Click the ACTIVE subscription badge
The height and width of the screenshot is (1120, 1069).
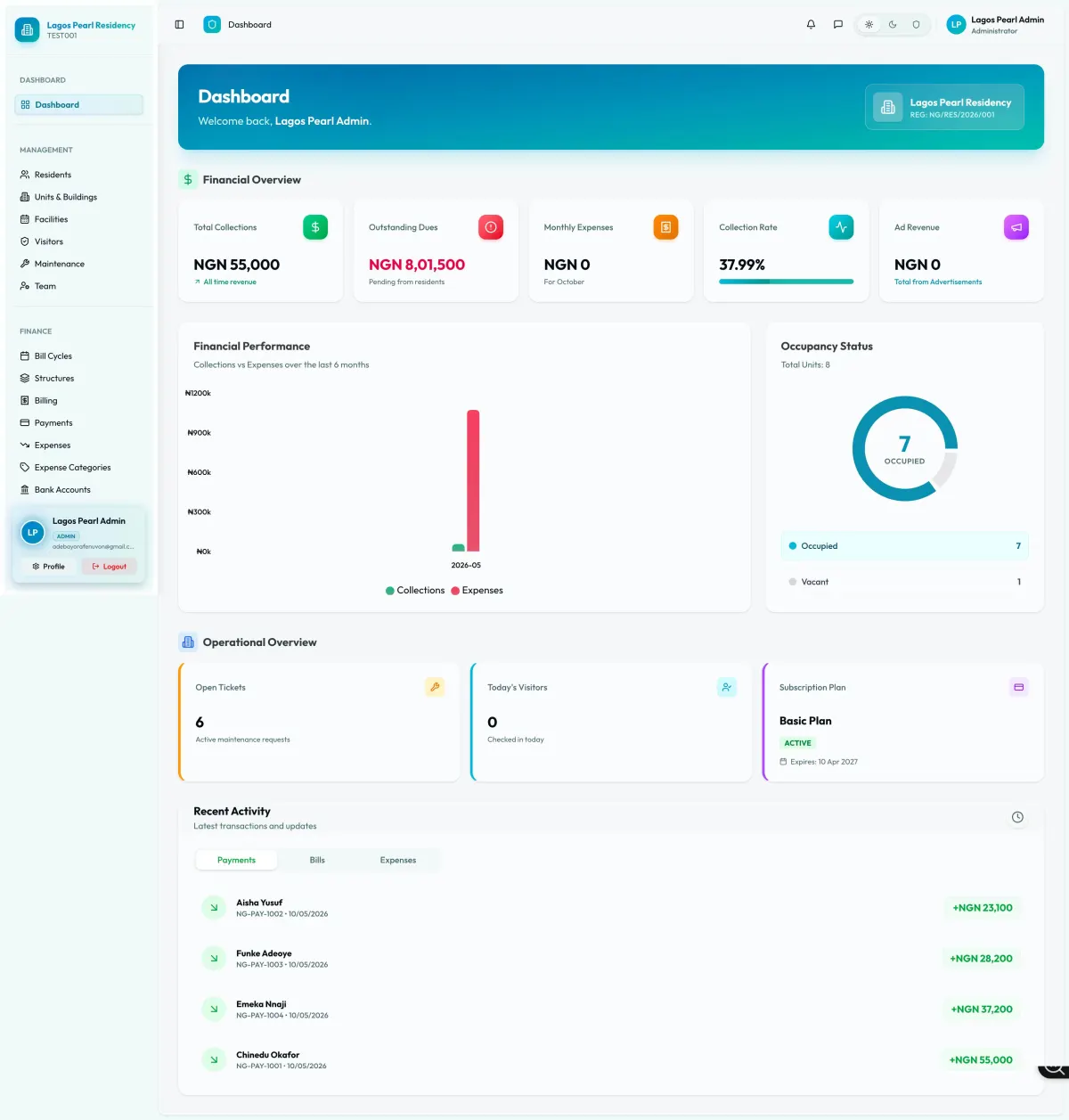pos(798,743)
